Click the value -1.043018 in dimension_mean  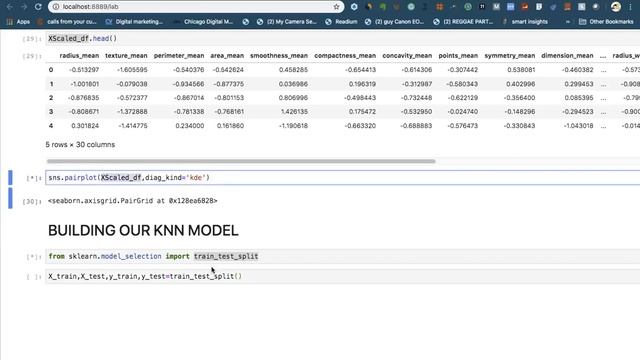[578, 126]
